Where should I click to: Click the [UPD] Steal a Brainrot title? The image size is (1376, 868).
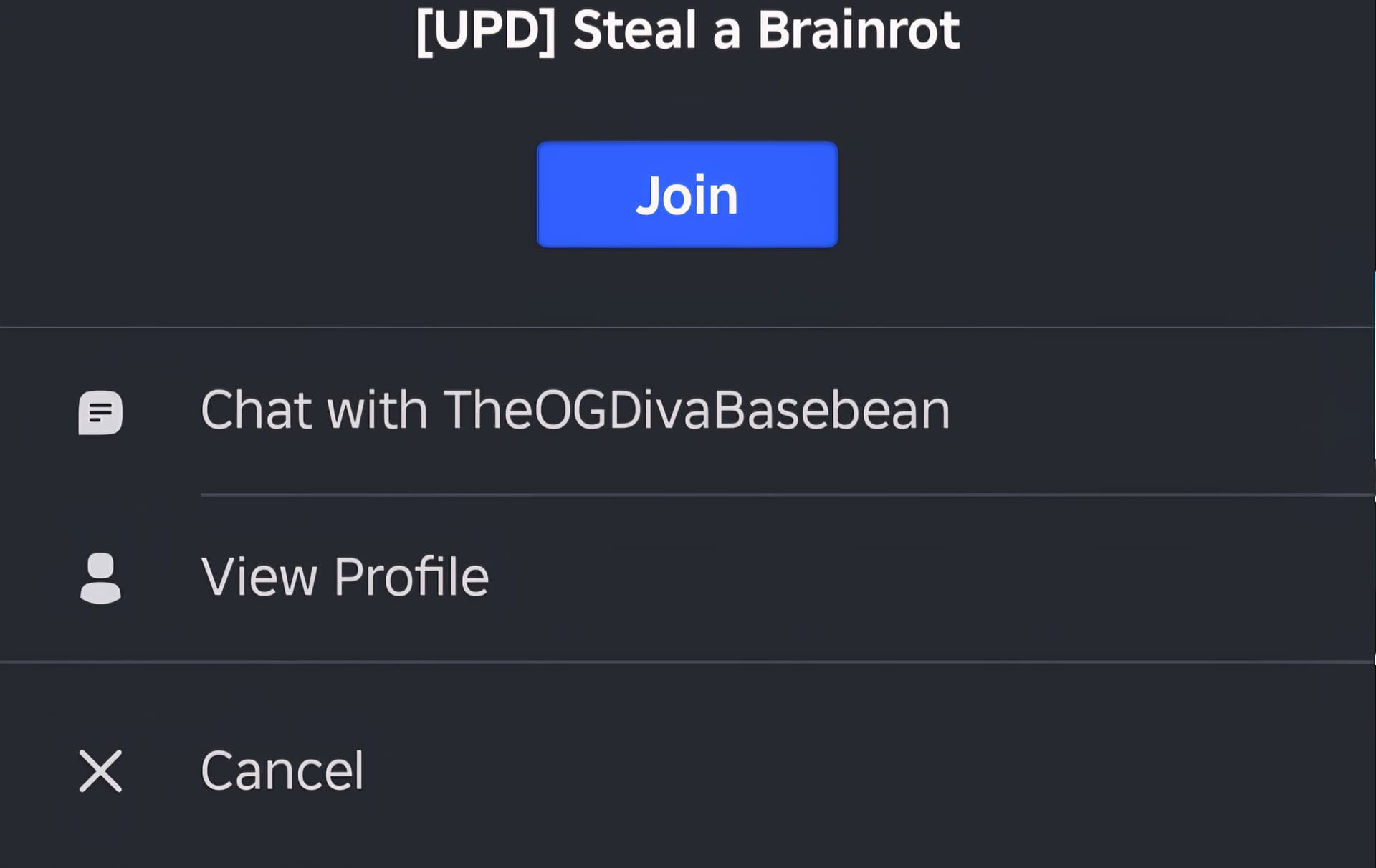click(687, 31)
